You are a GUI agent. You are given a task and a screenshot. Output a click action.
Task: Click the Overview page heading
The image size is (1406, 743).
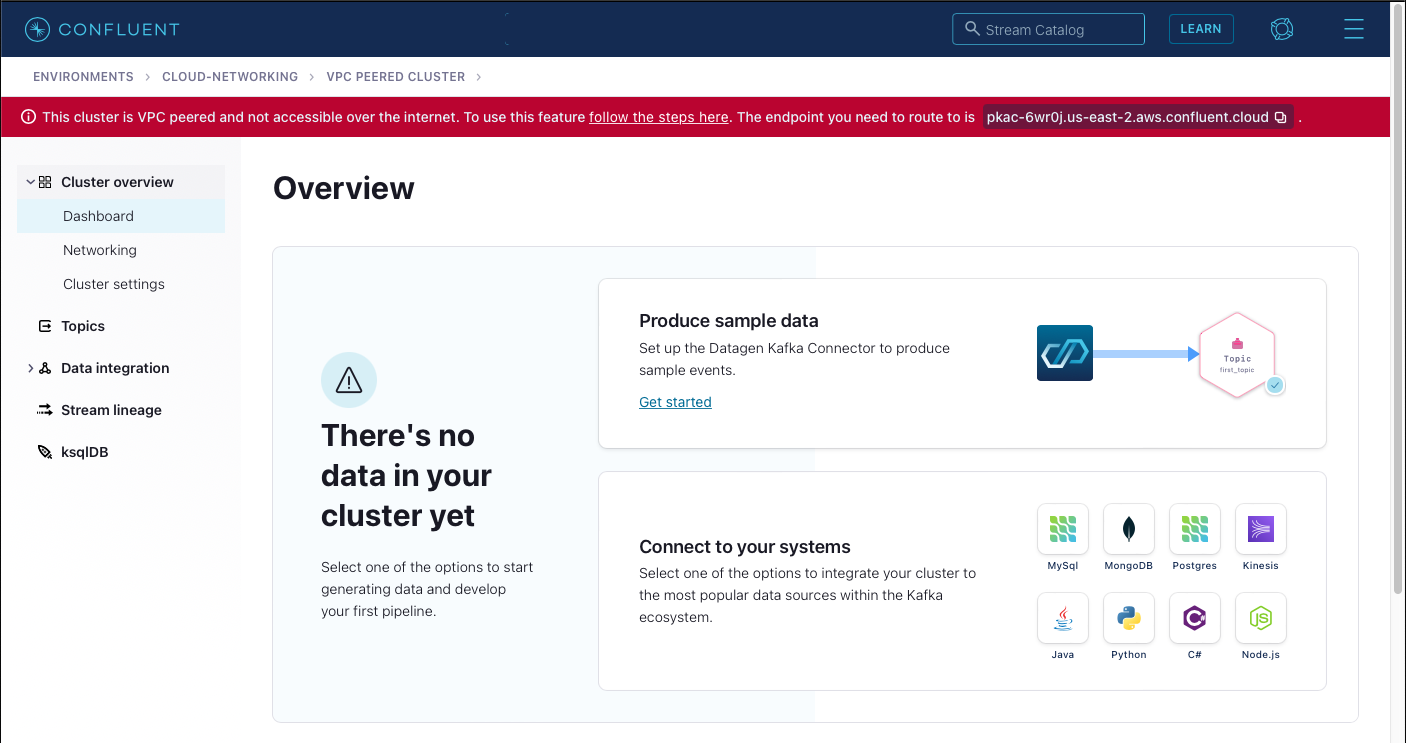[x=344, y=188]
